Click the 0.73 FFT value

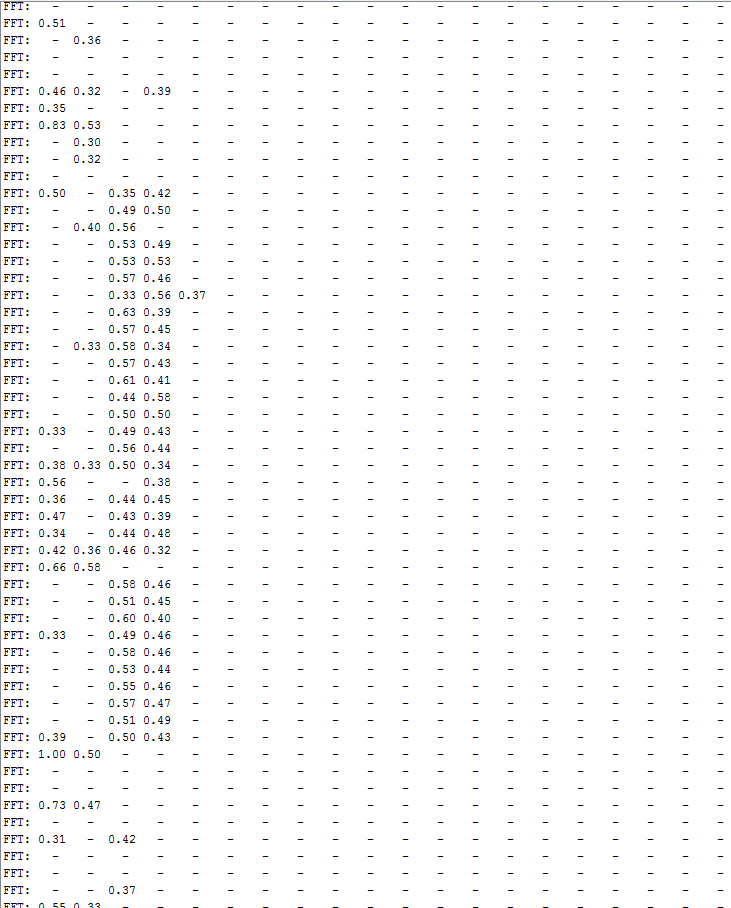pyautogui.click(x=52, y=805)
